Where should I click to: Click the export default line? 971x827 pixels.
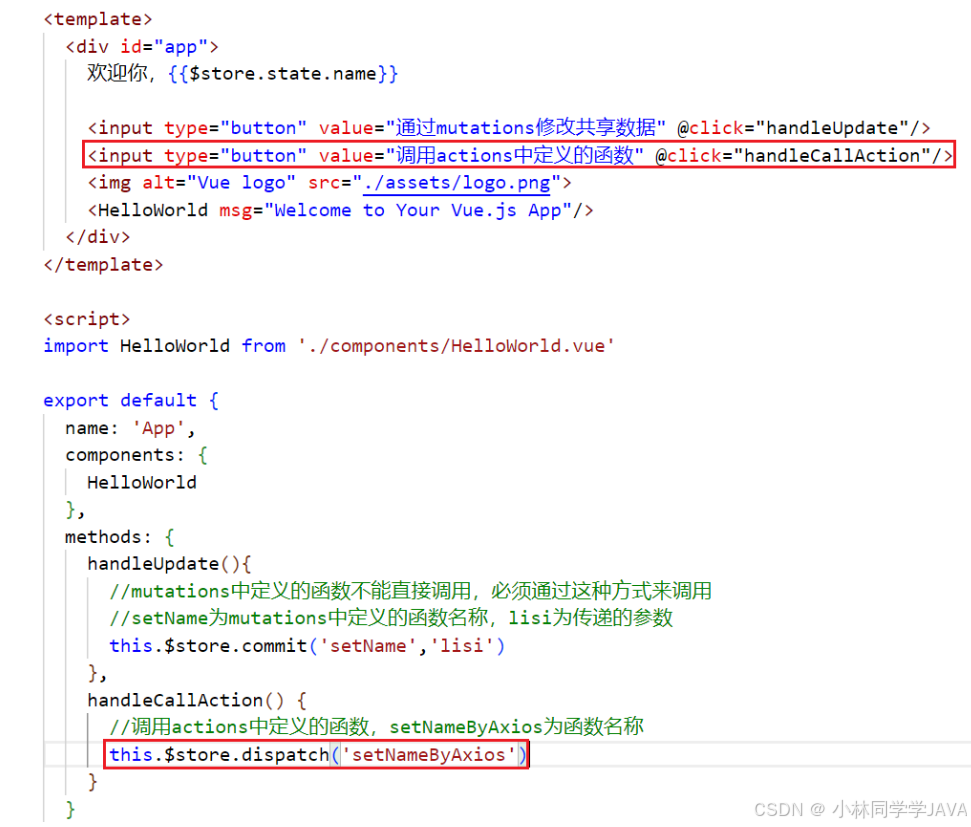[131, 400]
